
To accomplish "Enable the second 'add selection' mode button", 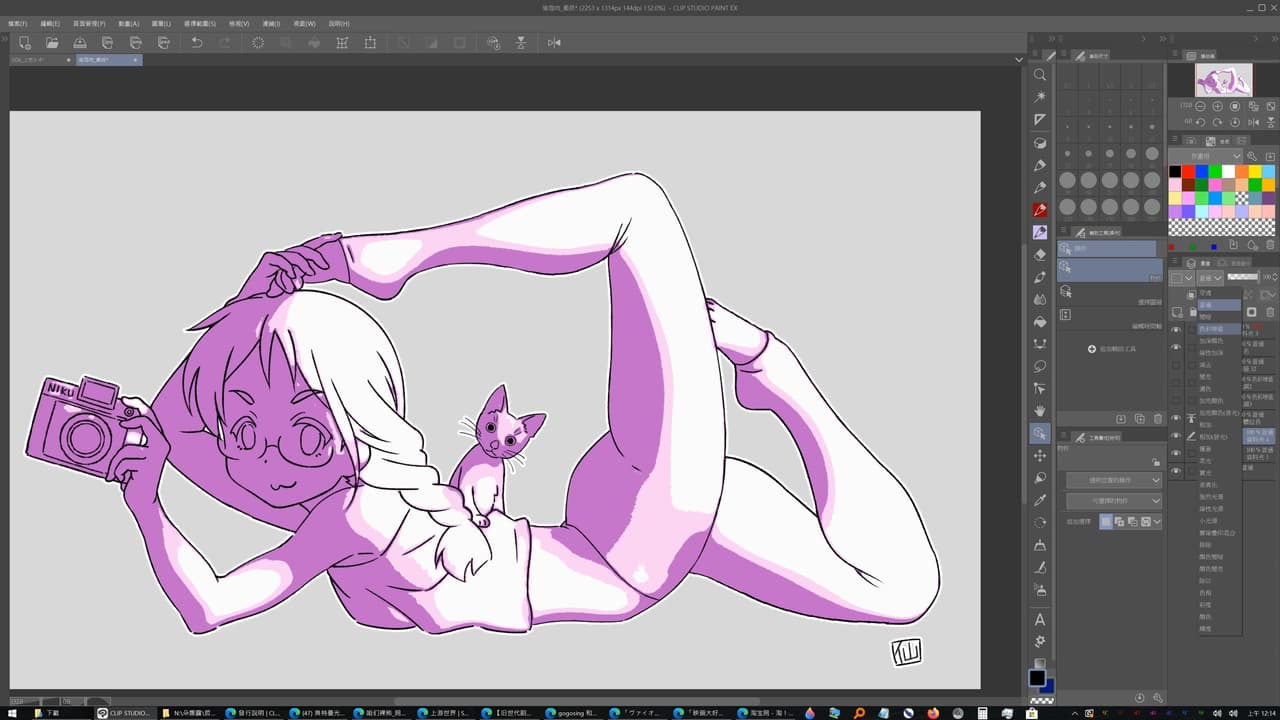I will click(1119, 521).
